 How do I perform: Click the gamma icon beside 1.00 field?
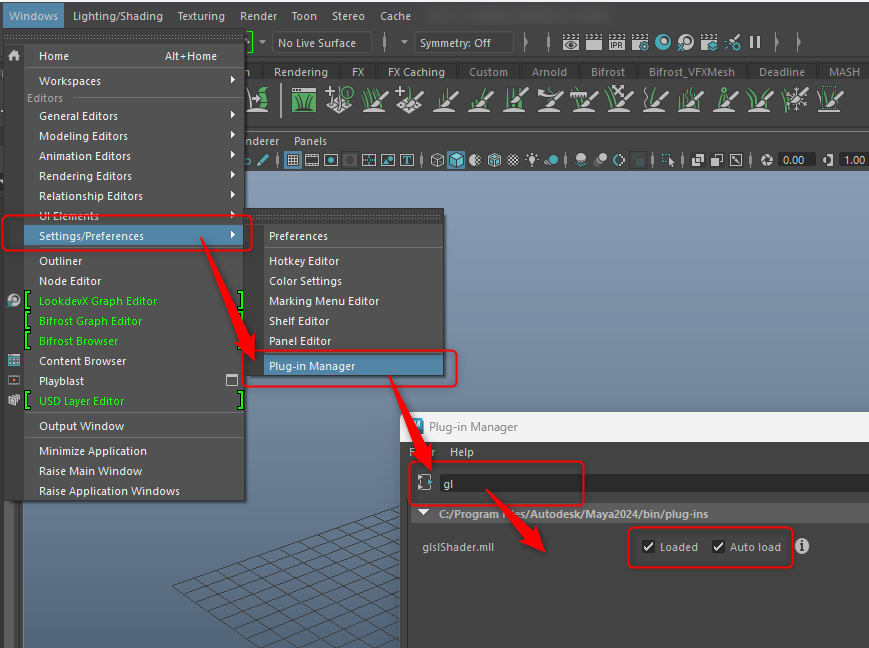pos(828,160)
